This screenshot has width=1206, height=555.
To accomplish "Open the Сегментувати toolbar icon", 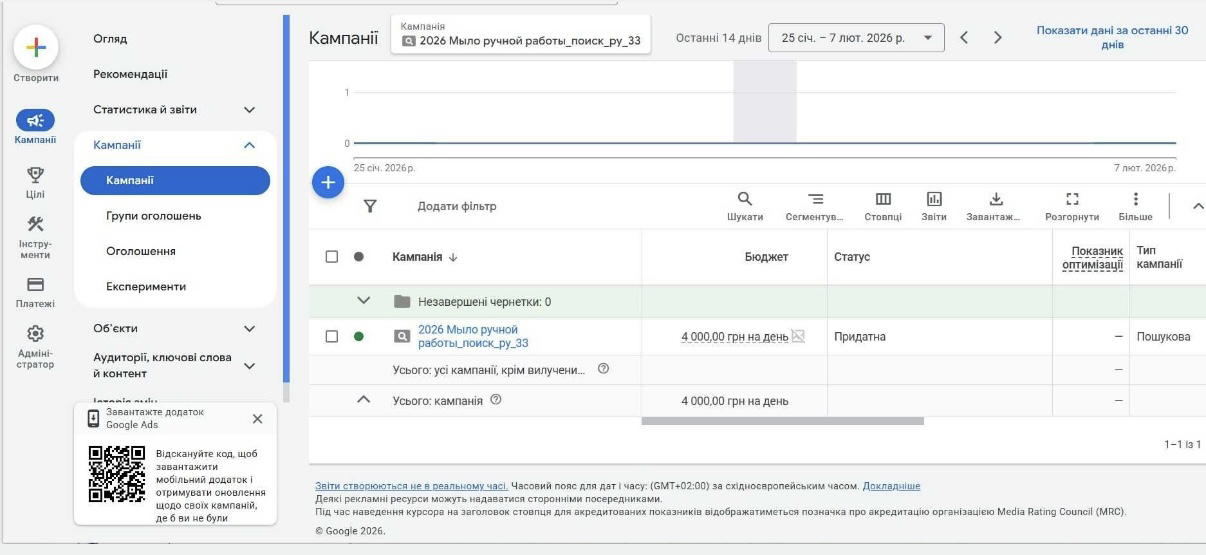I will (815, 198).
